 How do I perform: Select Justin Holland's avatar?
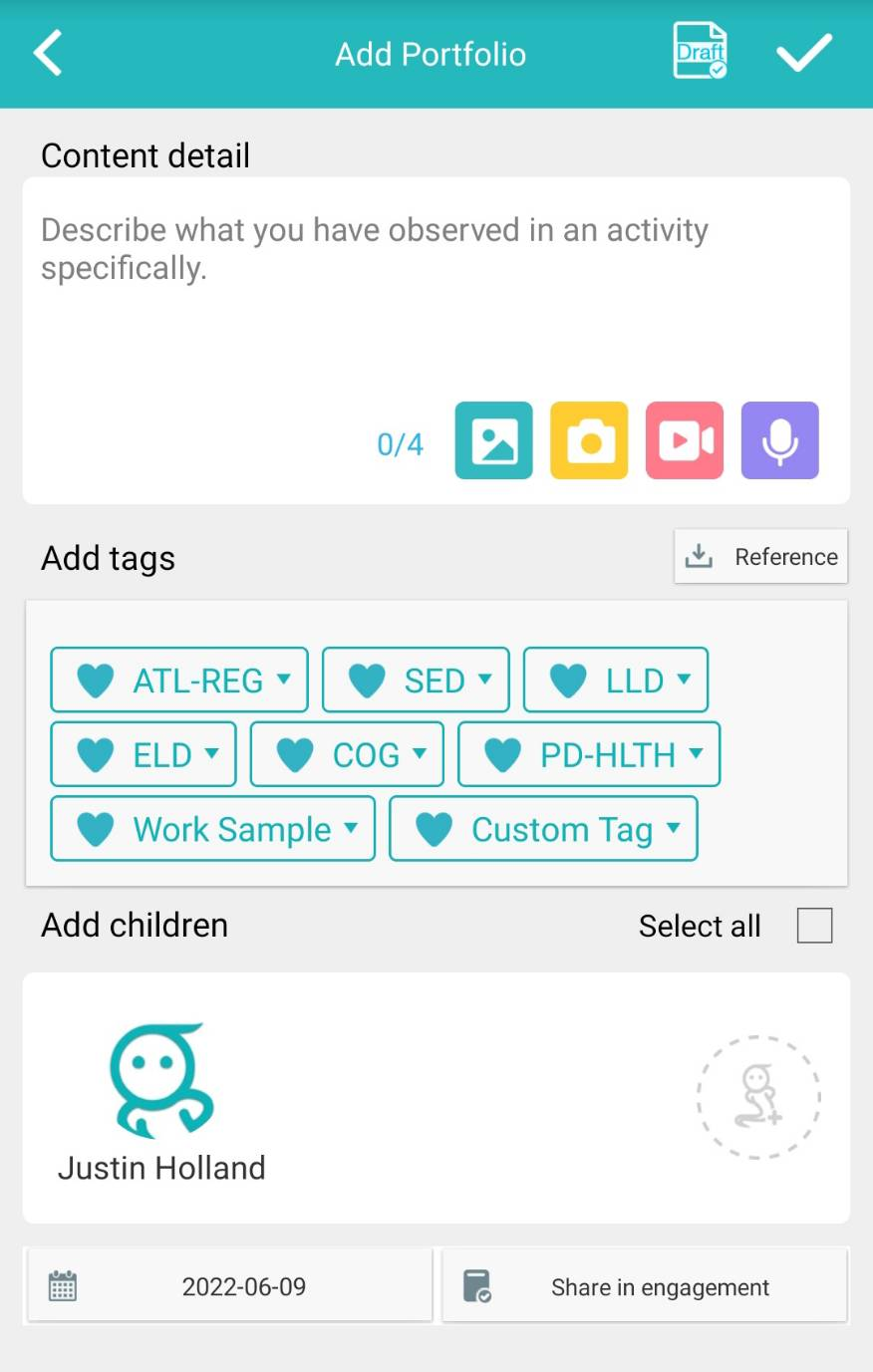pyautogui.click(x=161, y=1082)
